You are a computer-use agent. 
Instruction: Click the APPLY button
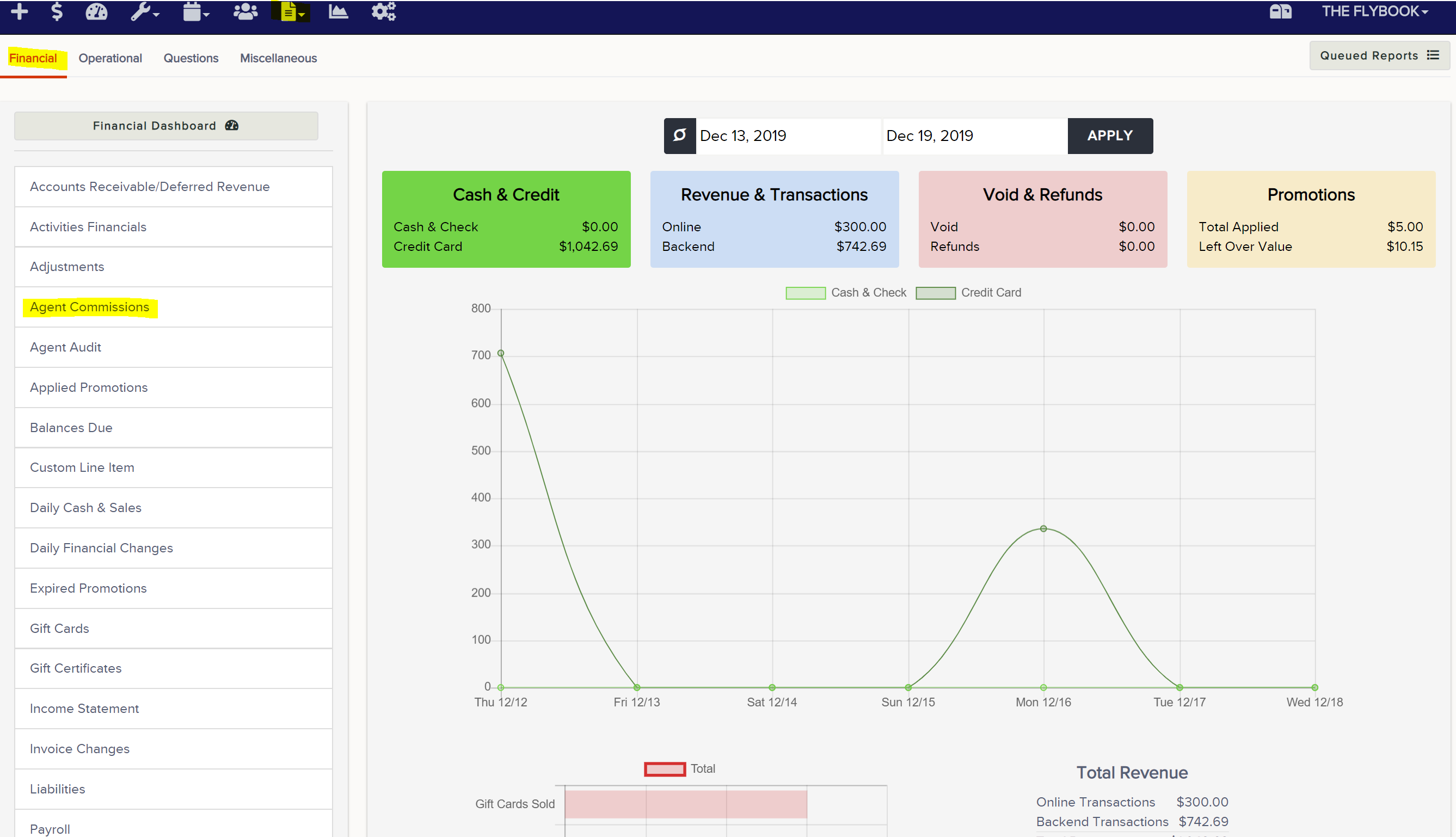click(x=1110, y=136)
